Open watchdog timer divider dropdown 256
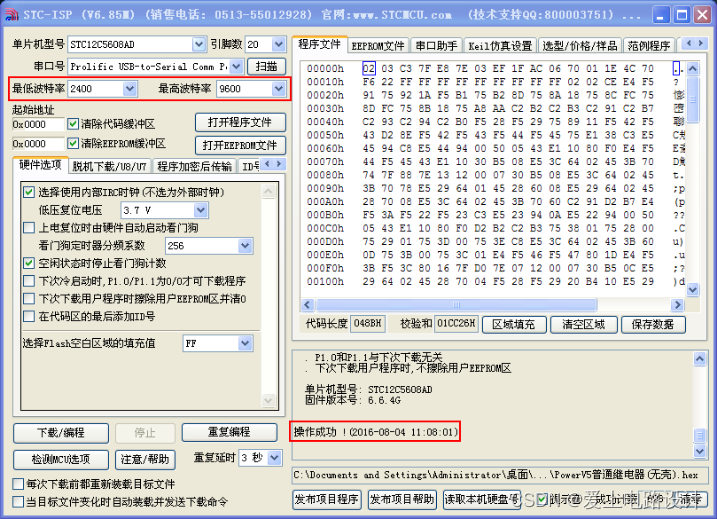Image resolution: width=718 pixels, height=519 pixels. 245,246
